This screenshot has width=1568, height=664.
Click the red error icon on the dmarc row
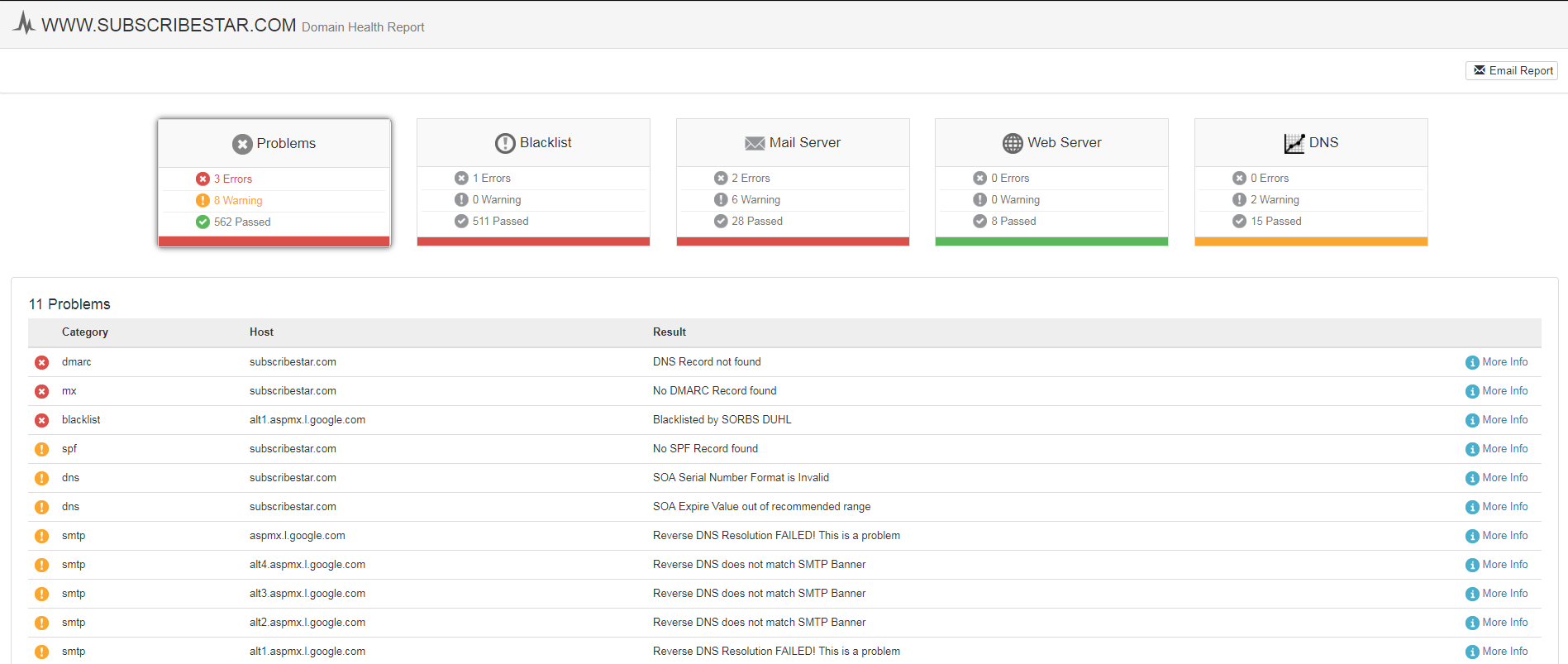click(x=41, y=362)
